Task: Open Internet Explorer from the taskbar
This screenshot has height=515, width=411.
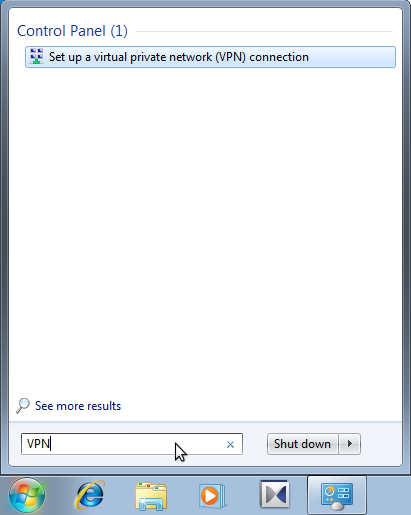Action: point(90,495)
